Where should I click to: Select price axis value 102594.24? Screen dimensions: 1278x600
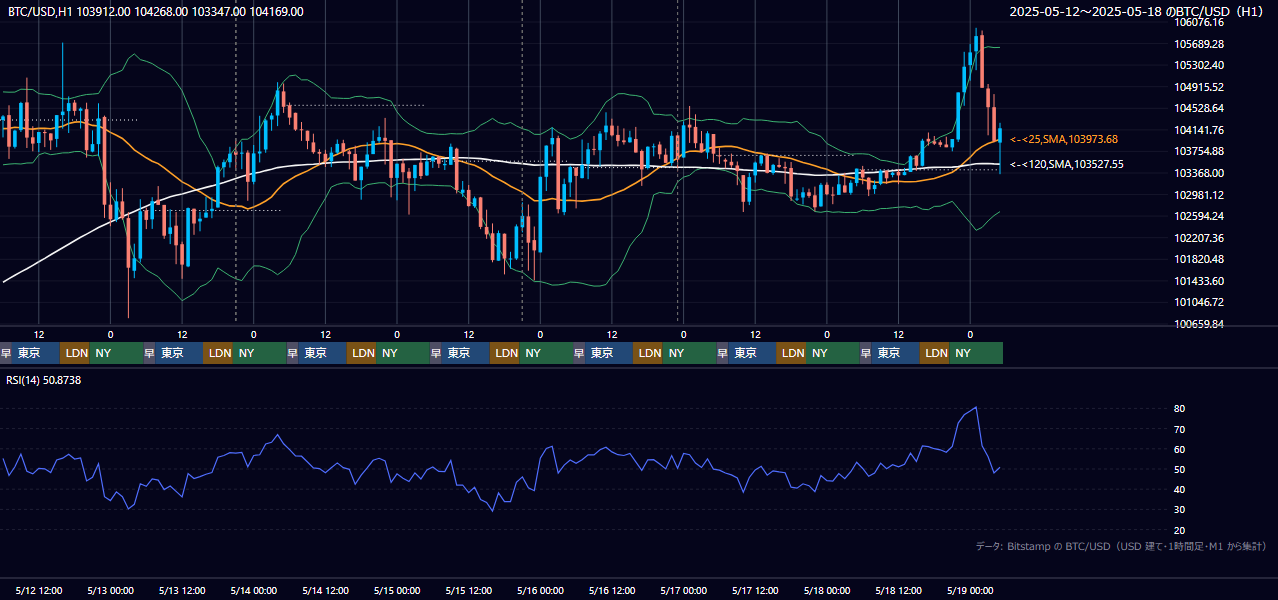coord(1200,216)
